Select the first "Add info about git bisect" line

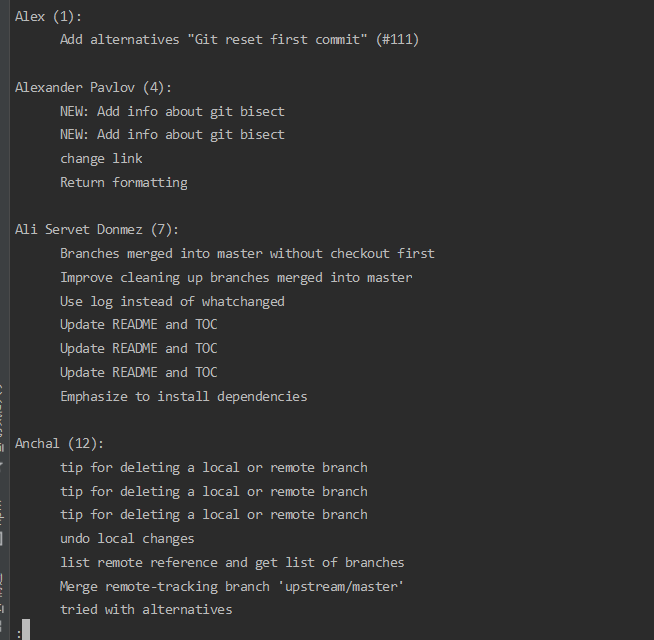click(x=172, y=111)
